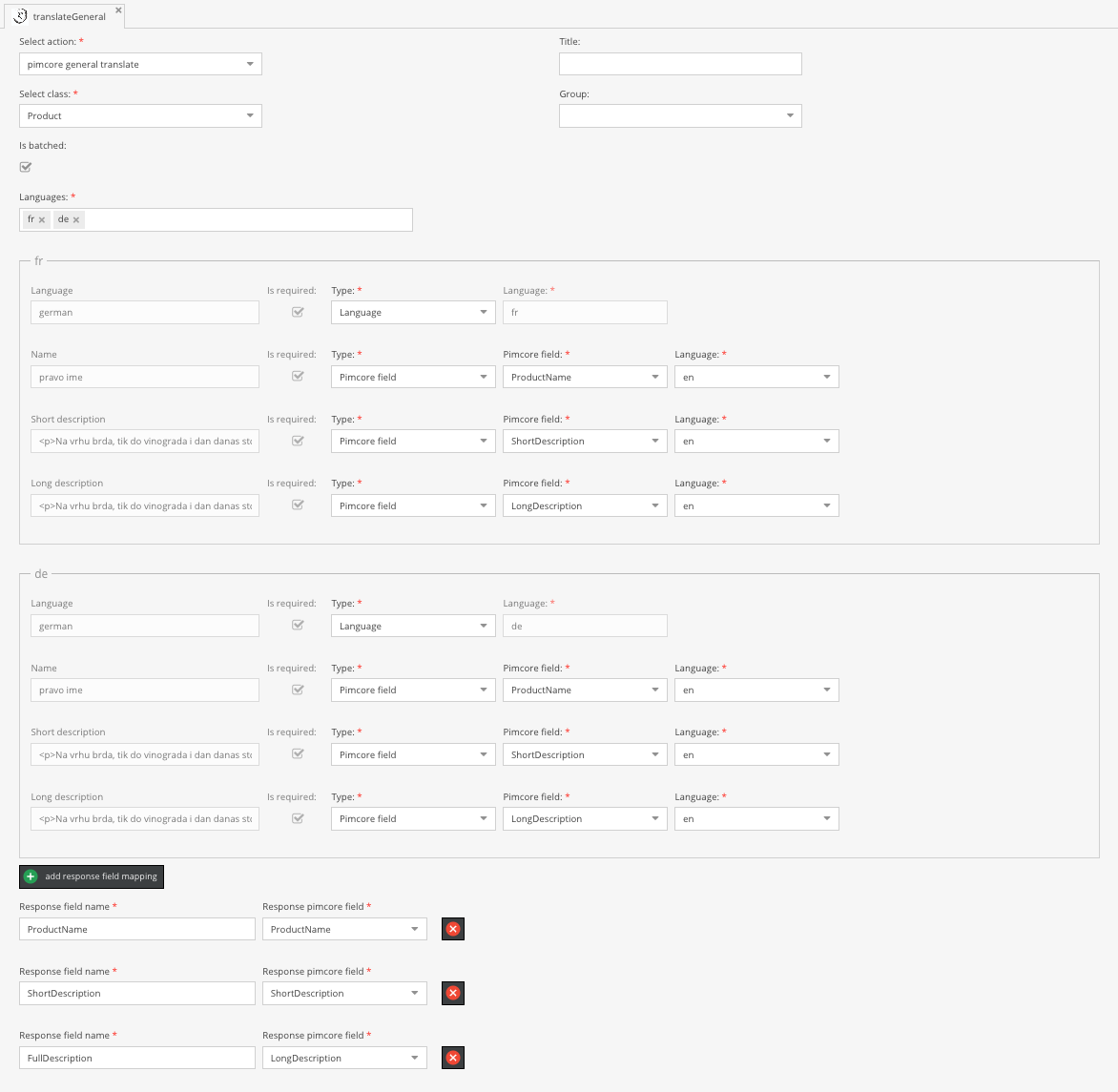Delete the FullDescription response mapping row

click(453, 1058)
